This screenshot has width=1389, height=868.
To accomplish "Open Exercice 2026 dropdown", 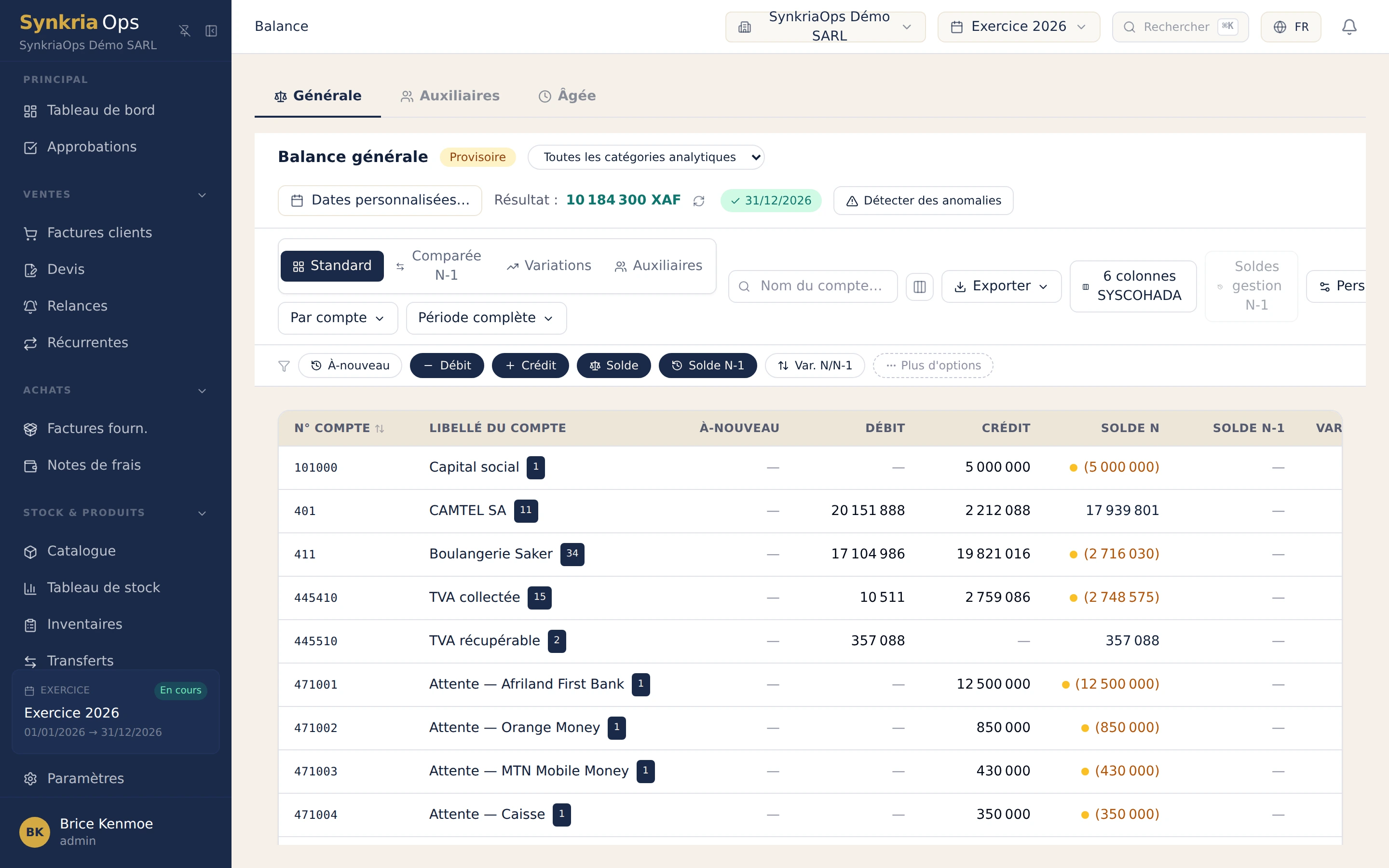I will [1018, 27].
